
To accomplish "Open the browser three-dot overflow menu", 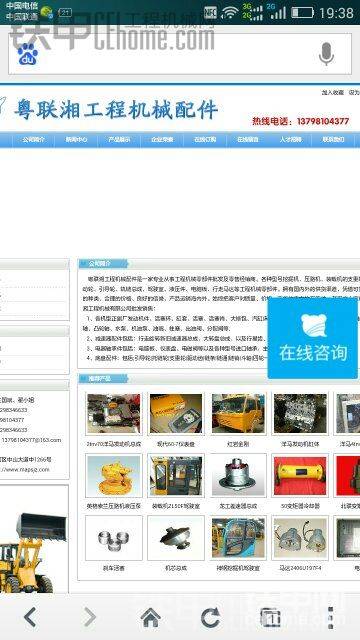I will (x=331, y=617).
